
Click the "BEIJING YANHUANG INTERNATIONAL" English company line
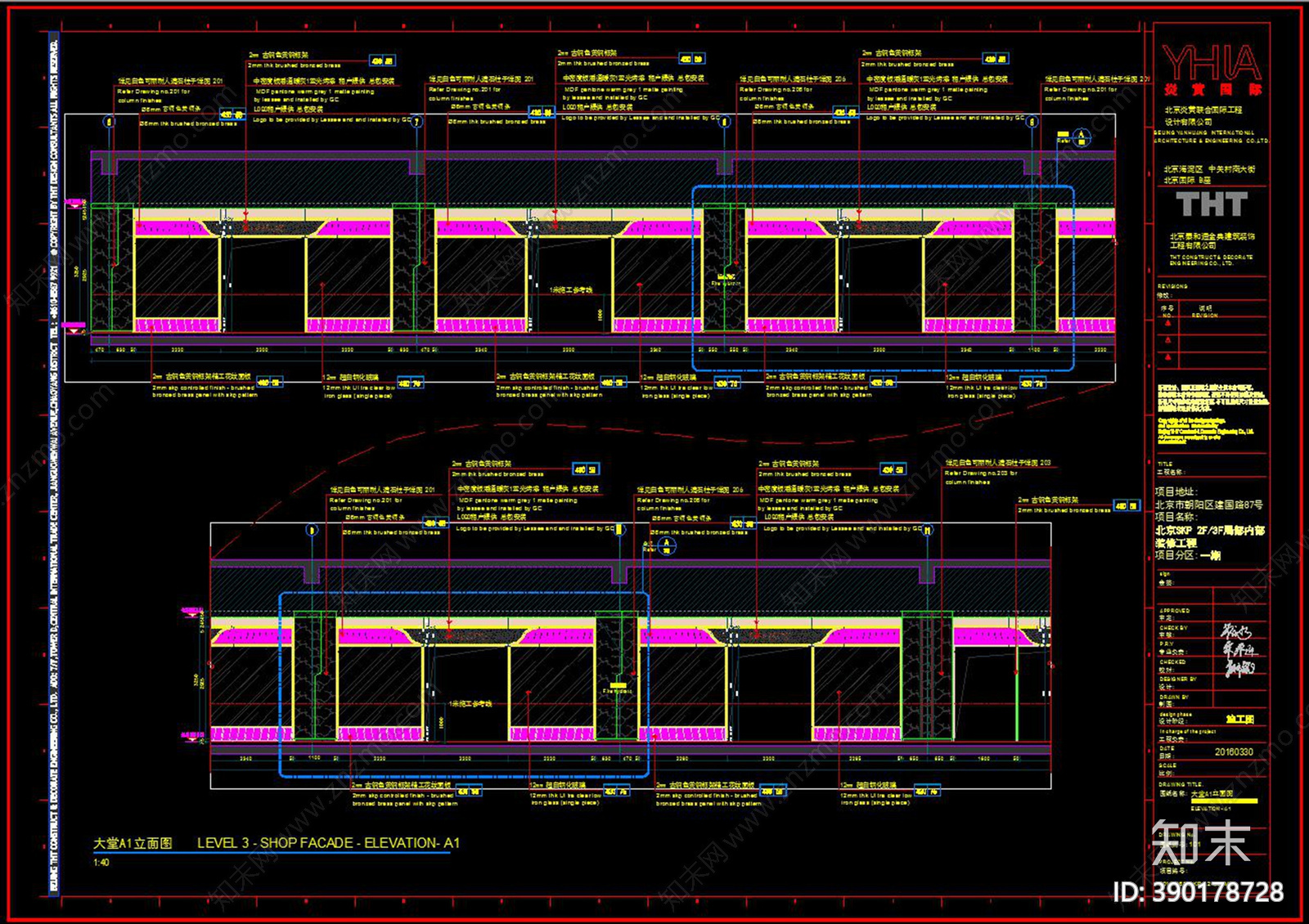pos(1203,132)
